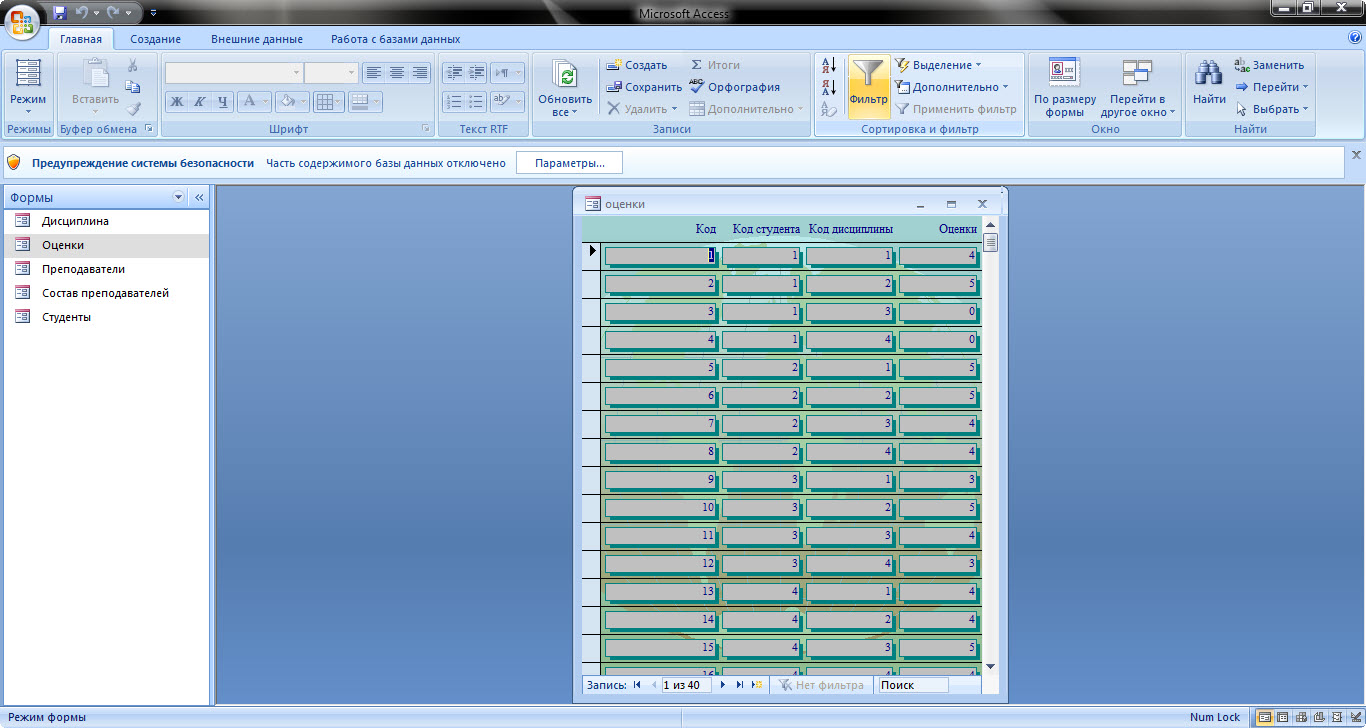The image size is (1366, 728).
Task: Click the decrease indent icon
Action: click(453, 72)
